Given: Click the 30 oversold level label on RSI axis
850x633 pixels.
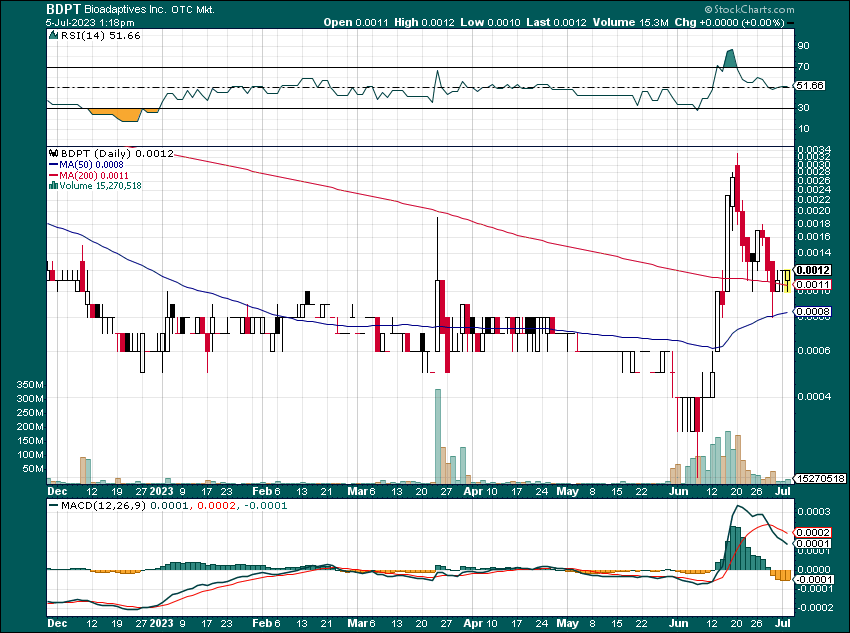Looking at the screenshot, I should click(803, 108).
